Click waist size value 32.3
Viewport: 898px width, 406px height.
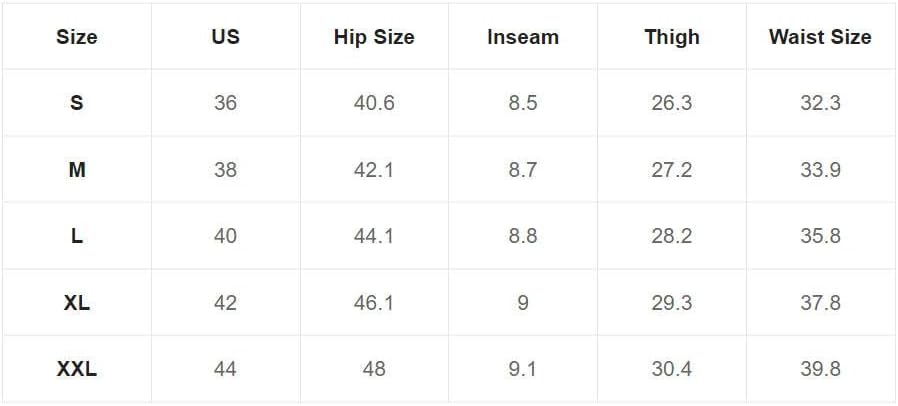pyautogui.click(x=820, y=103)
